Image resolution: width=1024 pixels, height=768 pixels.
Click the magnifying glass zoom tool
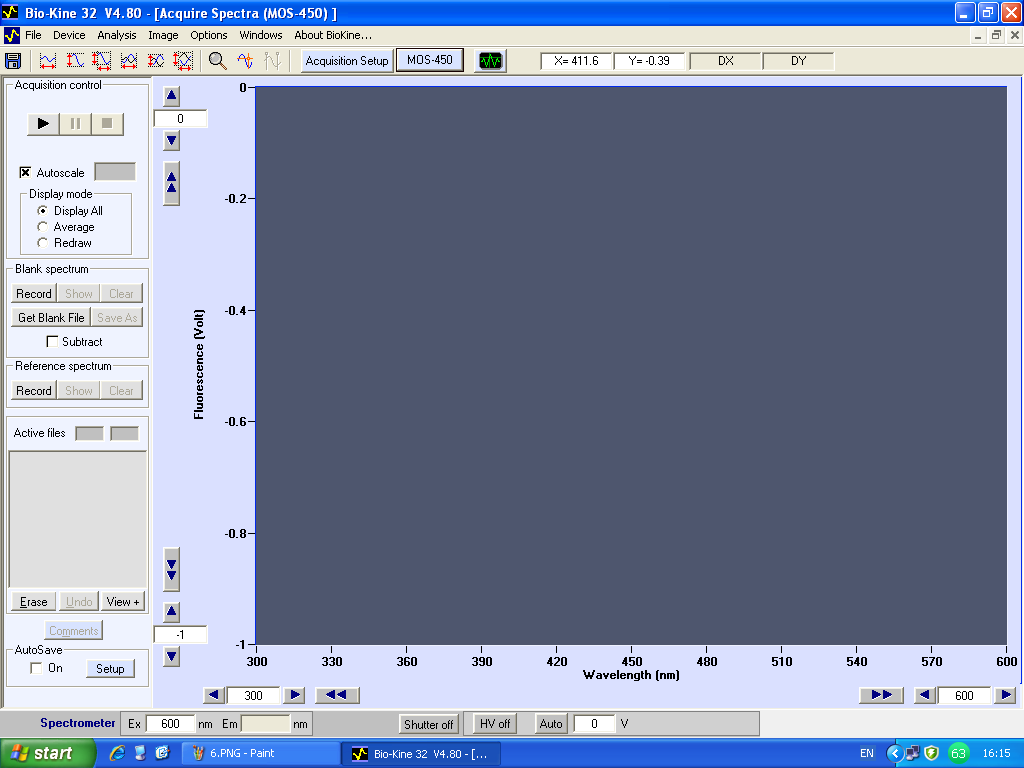tap(217, 61)
